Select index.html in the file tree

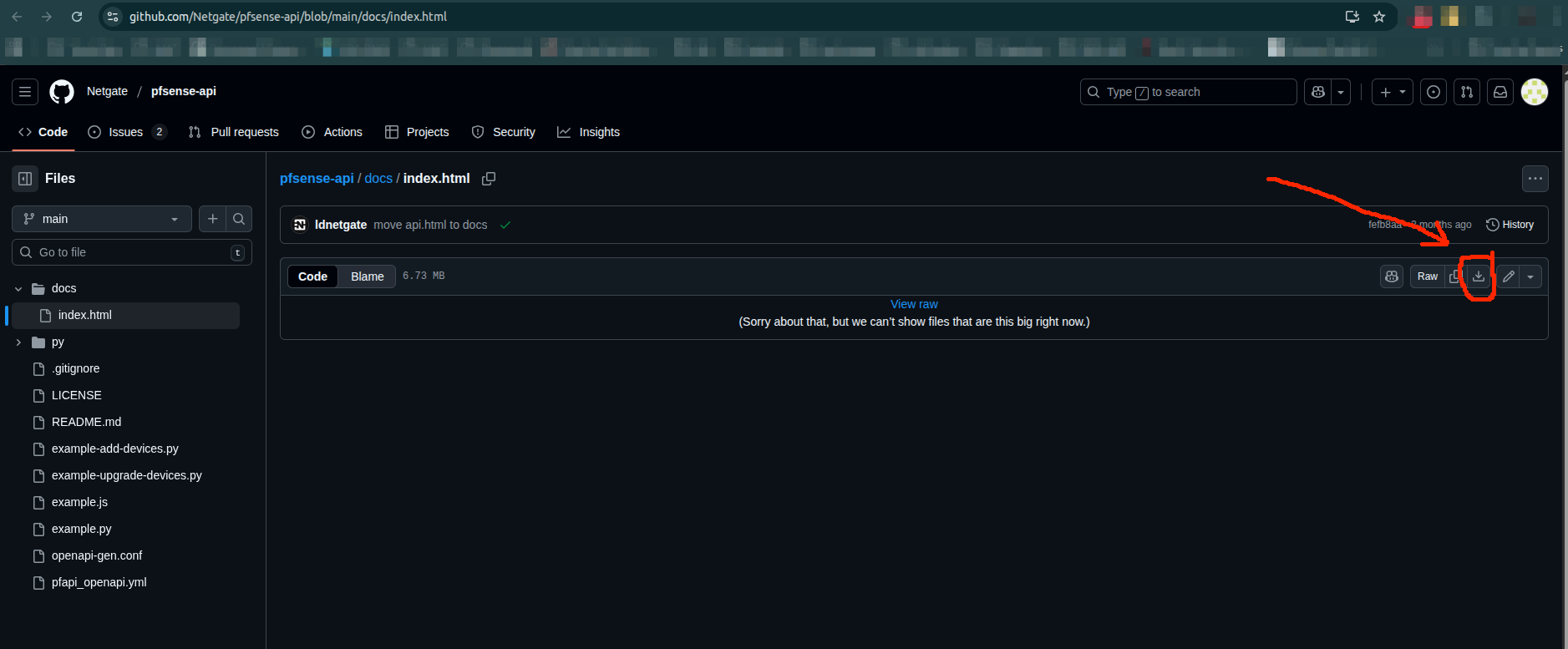[124, 315]
